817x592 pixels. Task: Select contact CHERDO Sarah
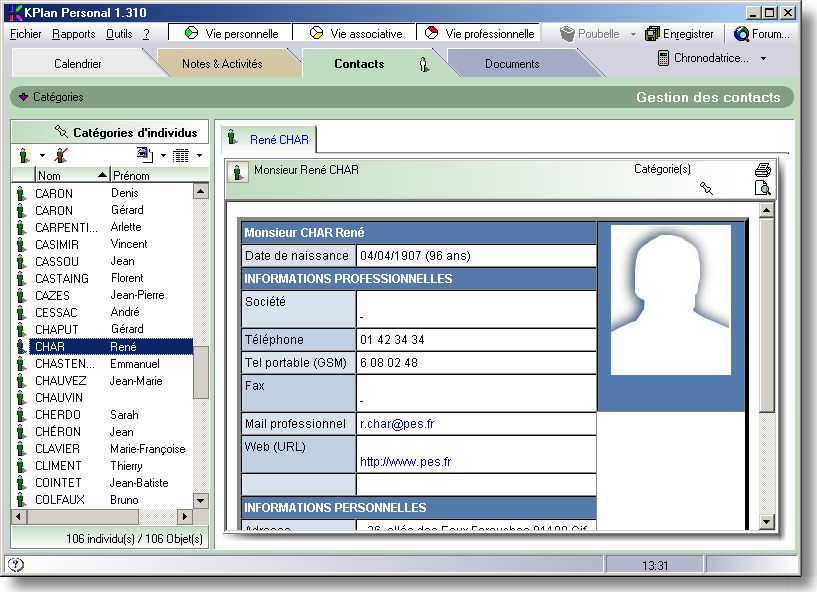[104, 415]
